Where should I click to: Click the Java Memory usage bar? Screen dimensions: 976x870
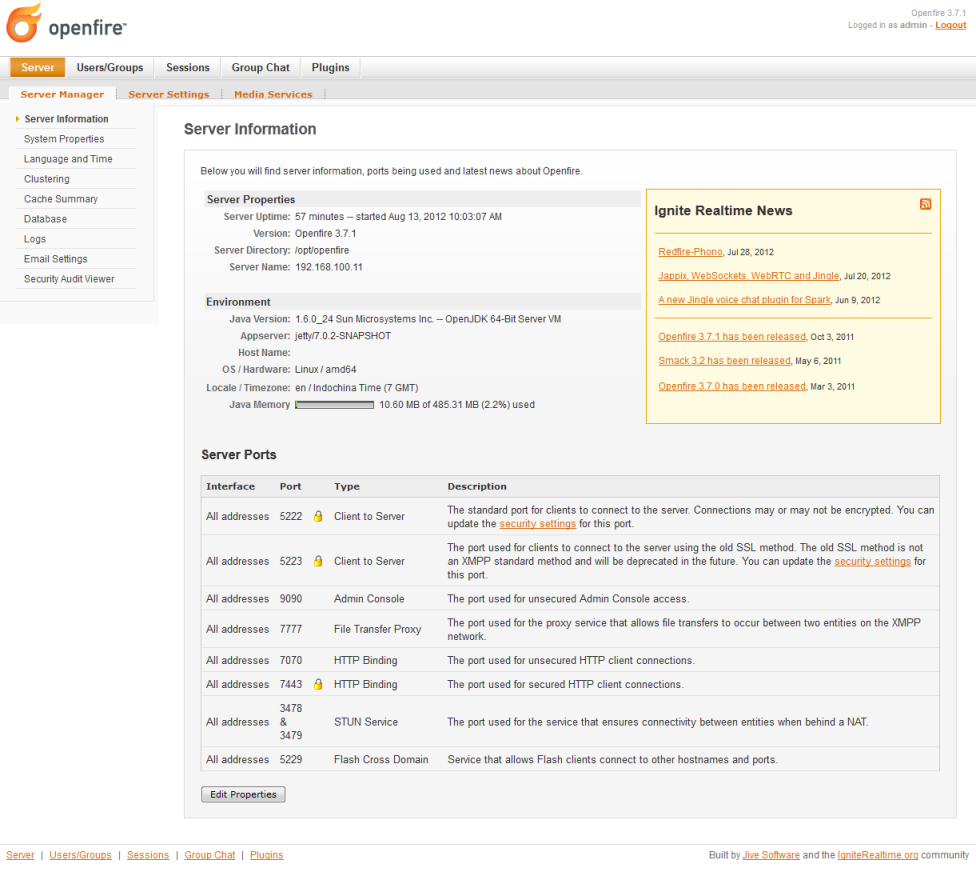click(x=334, y=405)
